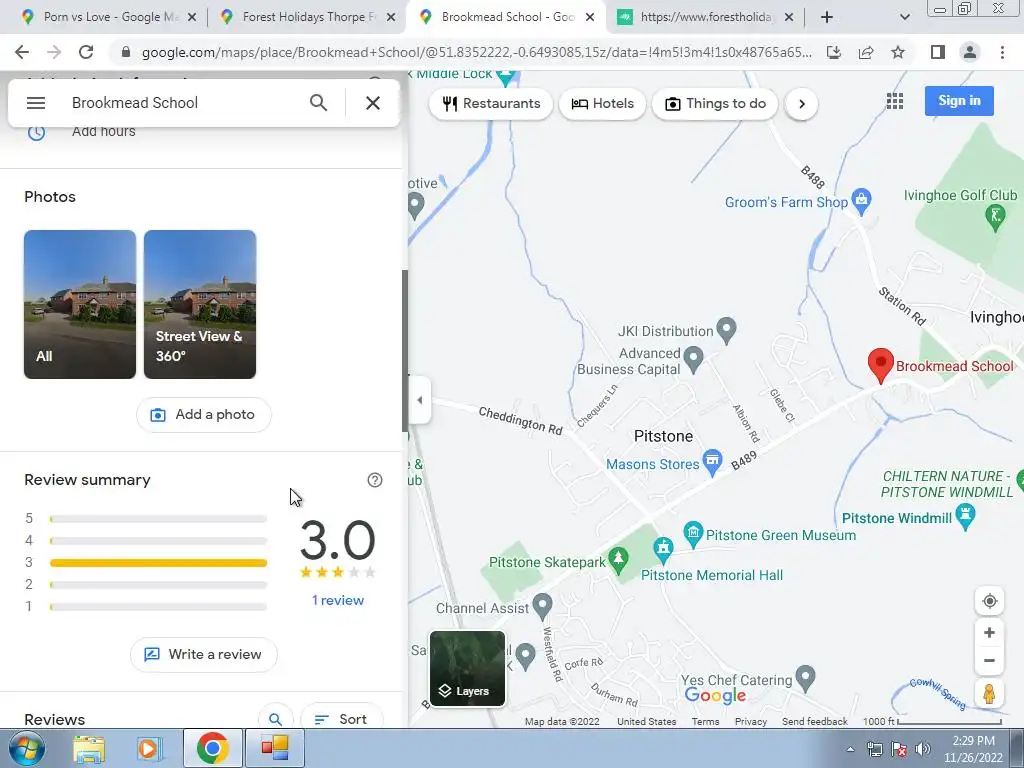Clear the Brookmead School search
The width and height of the screenshot is (1024, 768).
373,103
